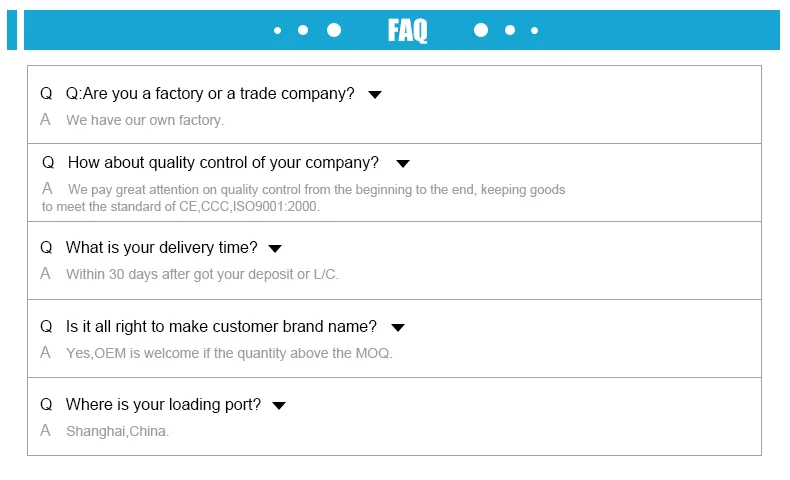Screen dimensions: 790x480
Task: Click the Q icon beside brand name question
Action: click(46, 327)
